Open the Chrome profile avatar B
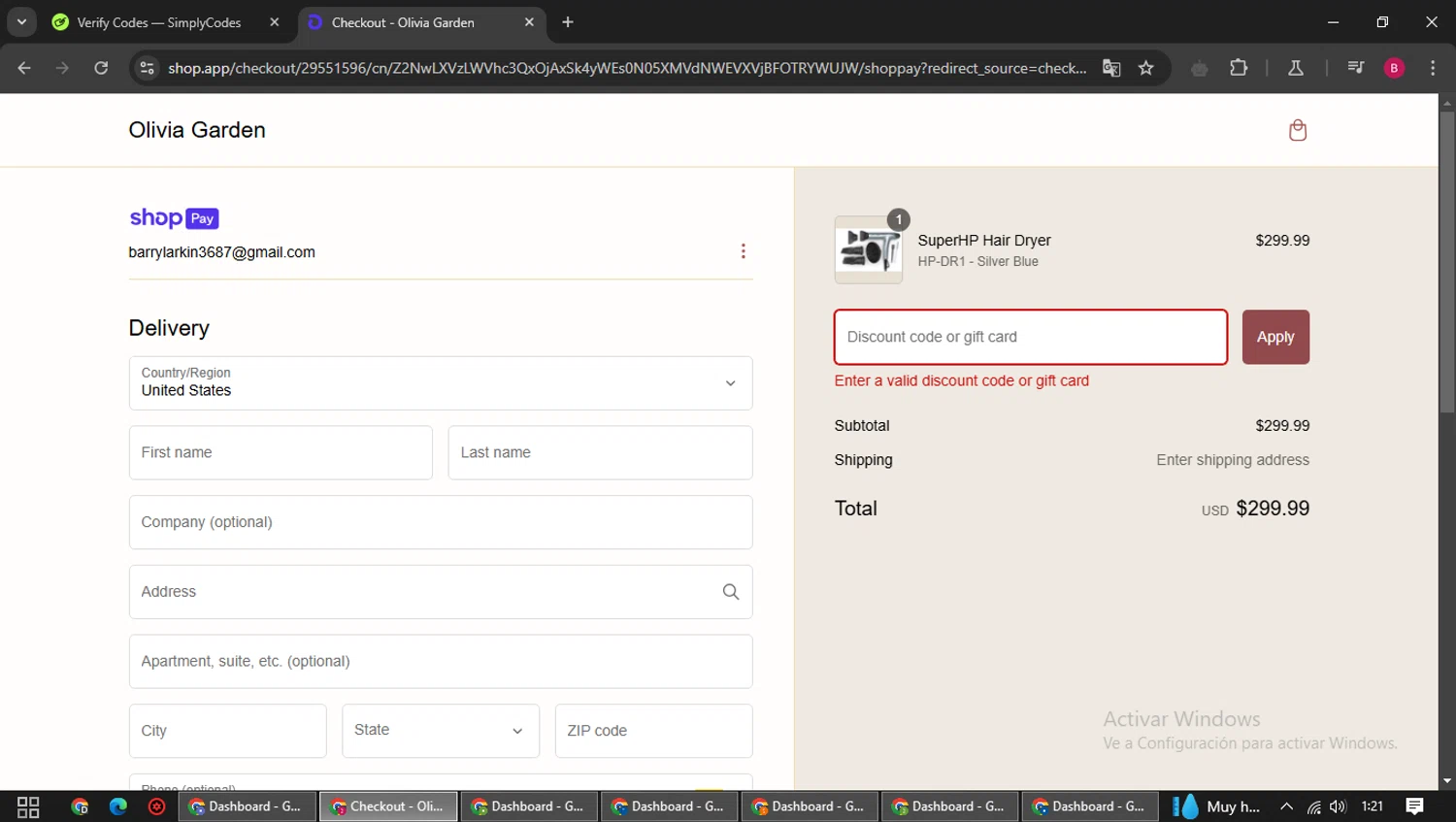Screen dimensions: 1456x822 click(1394, 68)
